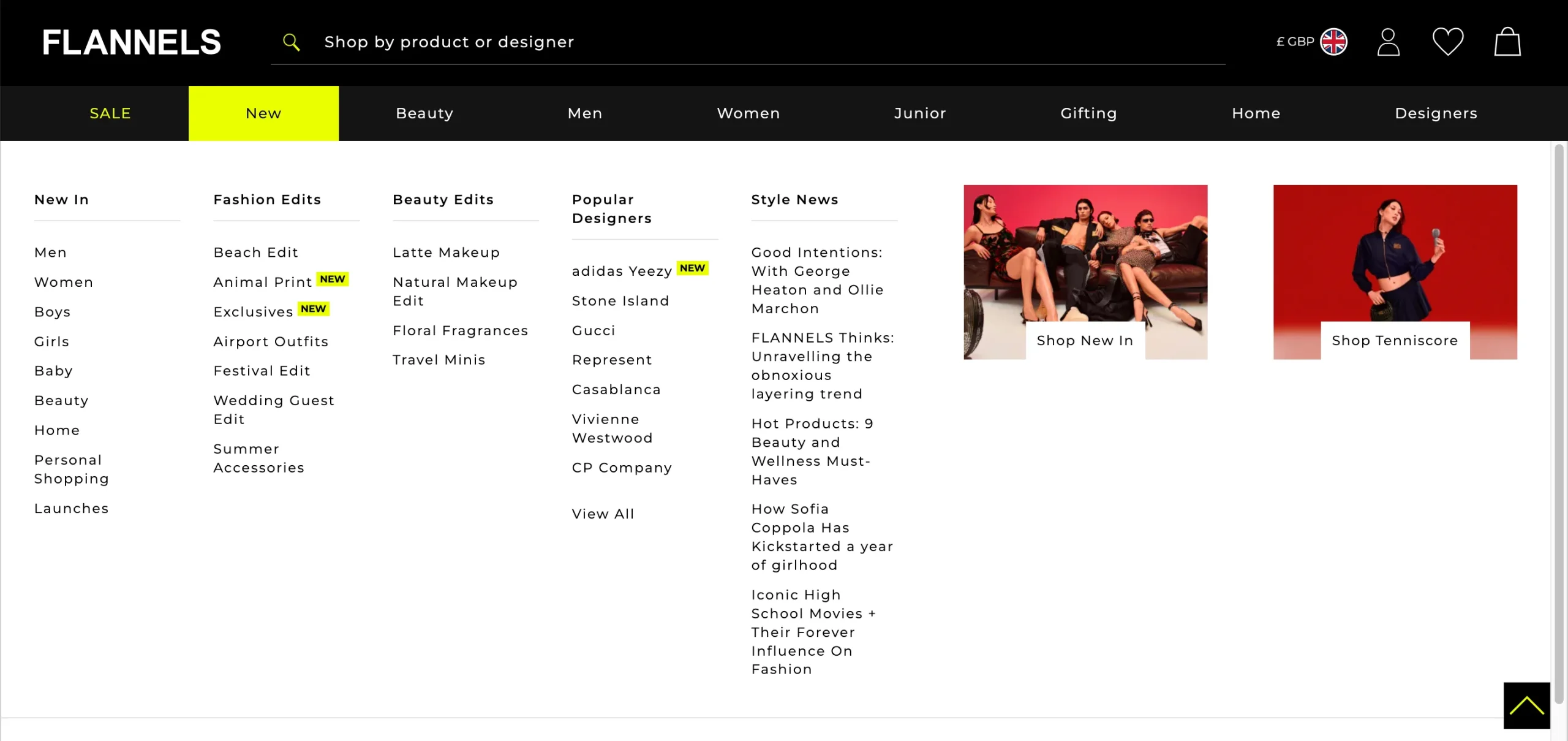Open the Baby link under New In
Screen dimensions: 1568x741
pos(53,371)
